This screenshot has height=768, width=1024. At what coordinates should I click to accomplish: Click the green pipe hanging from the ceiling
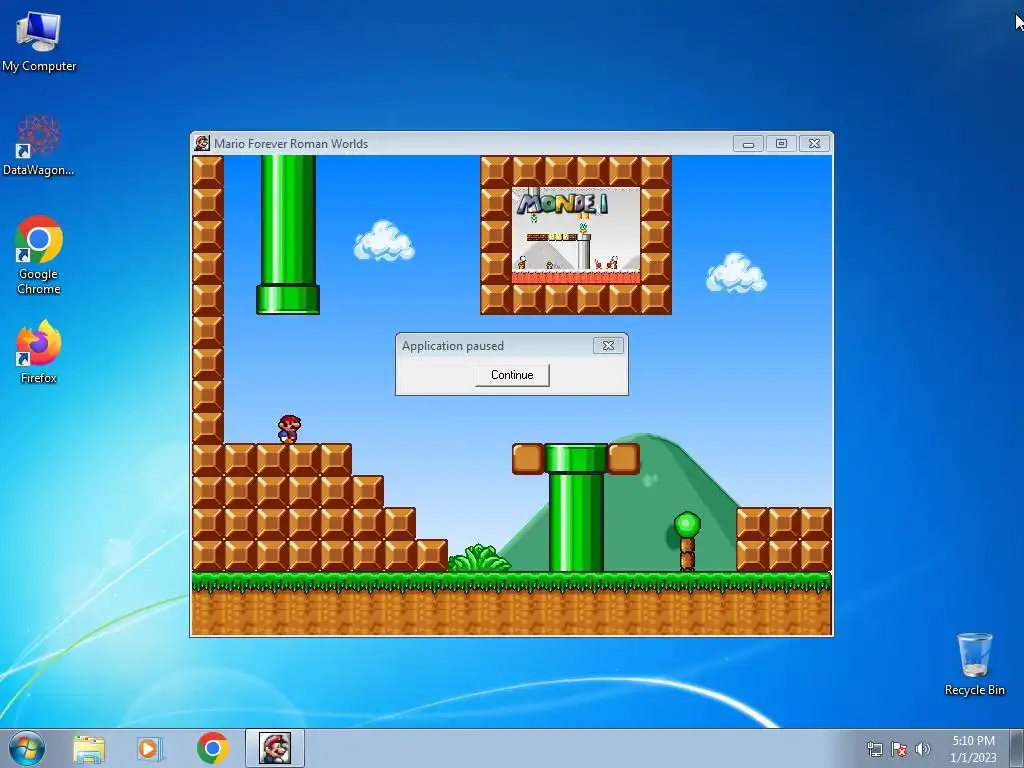click(x=288, y=235)
